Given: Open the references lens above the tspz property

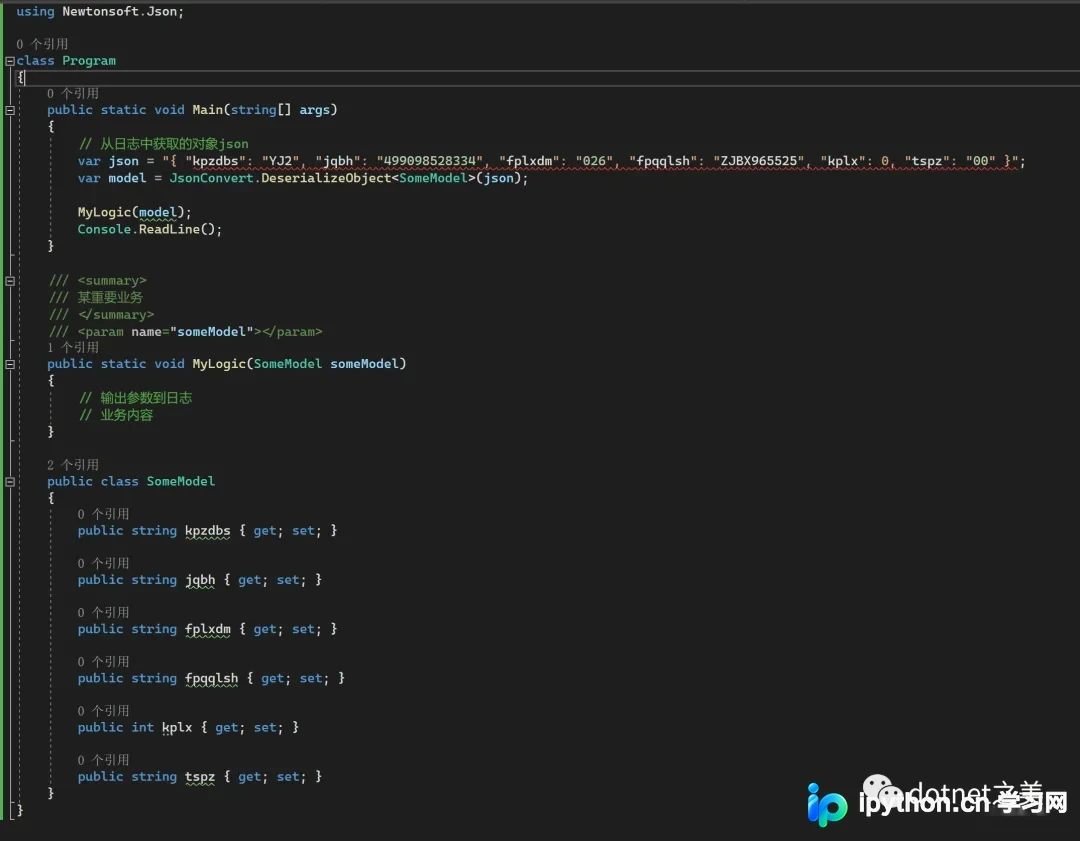Looking at the screenshot, I should click(x=103, y=760).
